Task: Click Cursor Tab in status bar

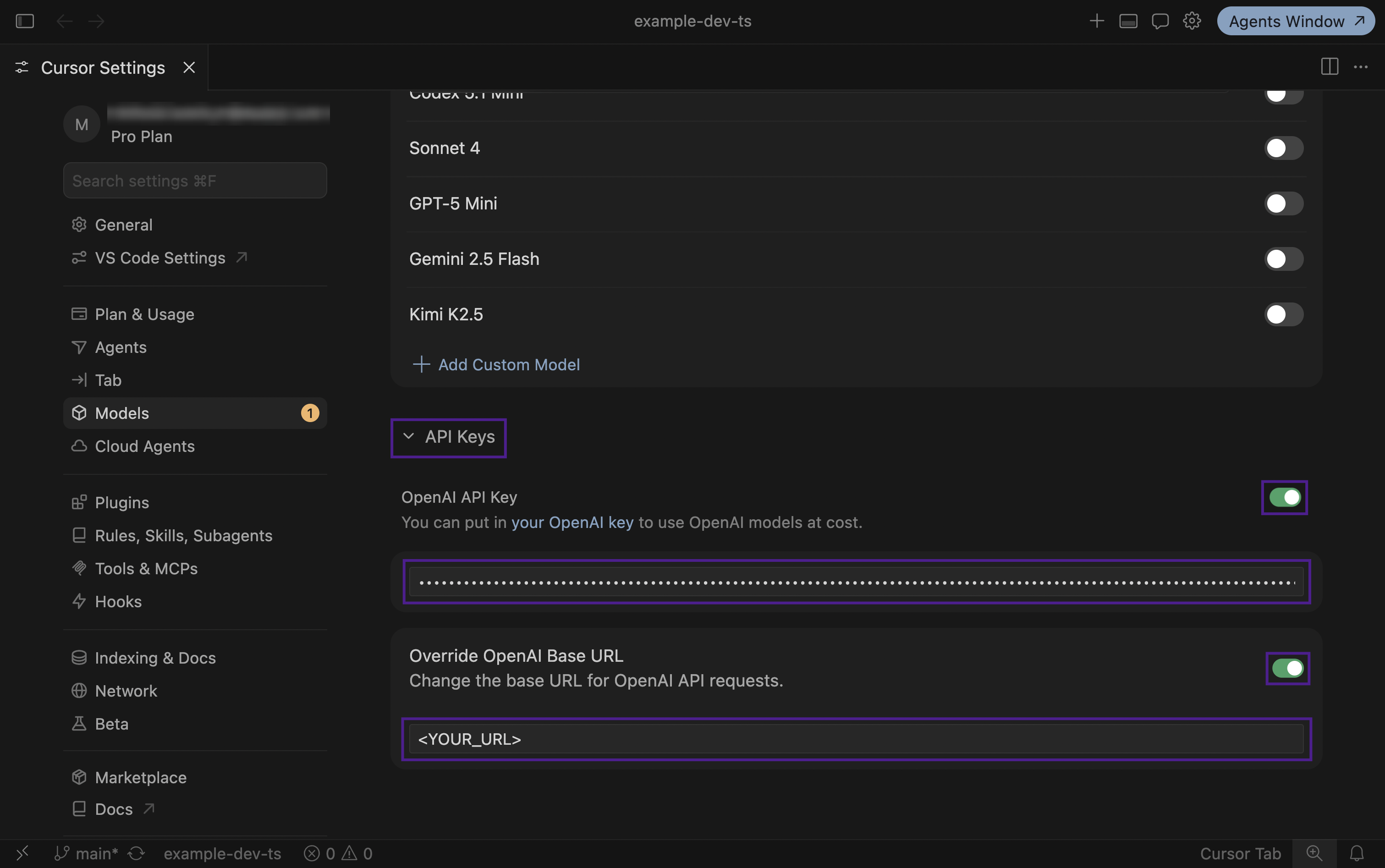Action: pos(1240,854)
